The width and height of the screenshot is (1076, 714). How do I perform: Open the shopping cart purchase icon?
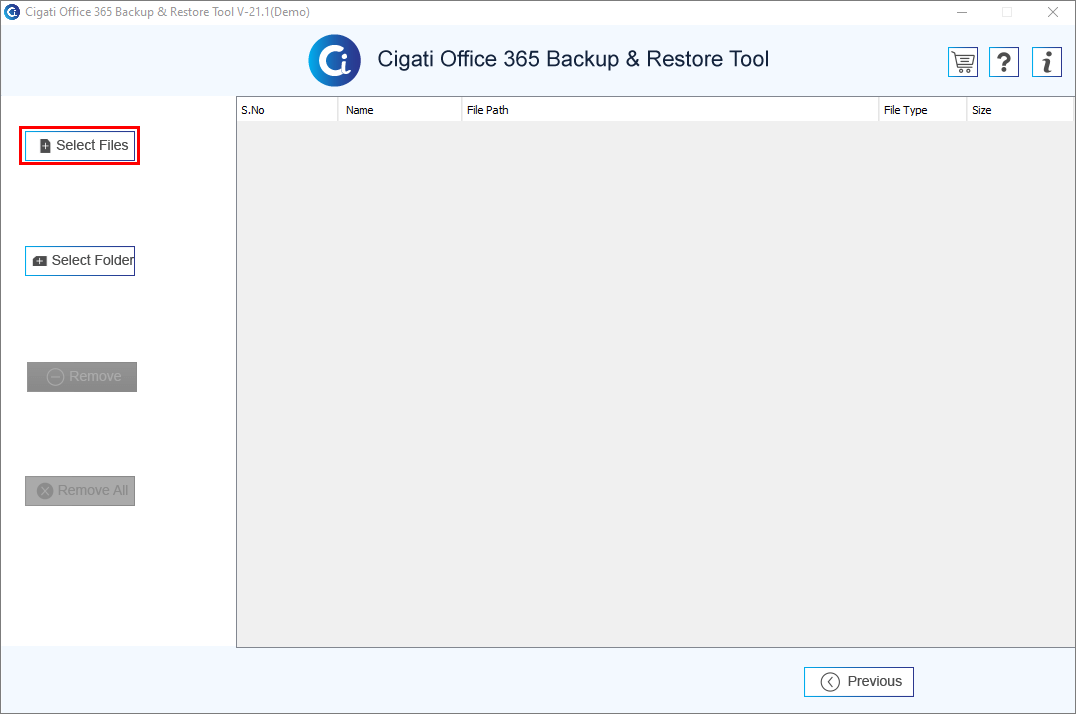click(963, 62)
